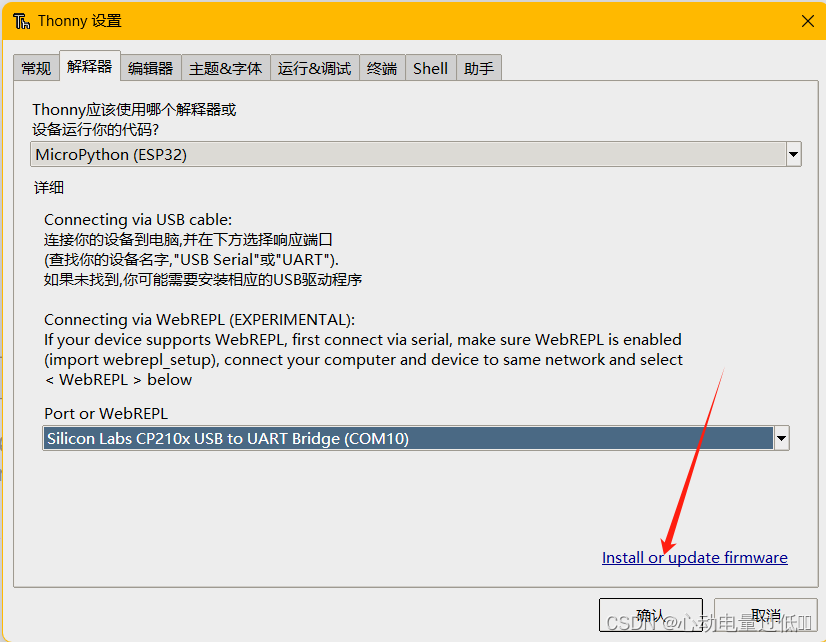Open the Shell tab
The image size is (826, 642).
[430, 68]
